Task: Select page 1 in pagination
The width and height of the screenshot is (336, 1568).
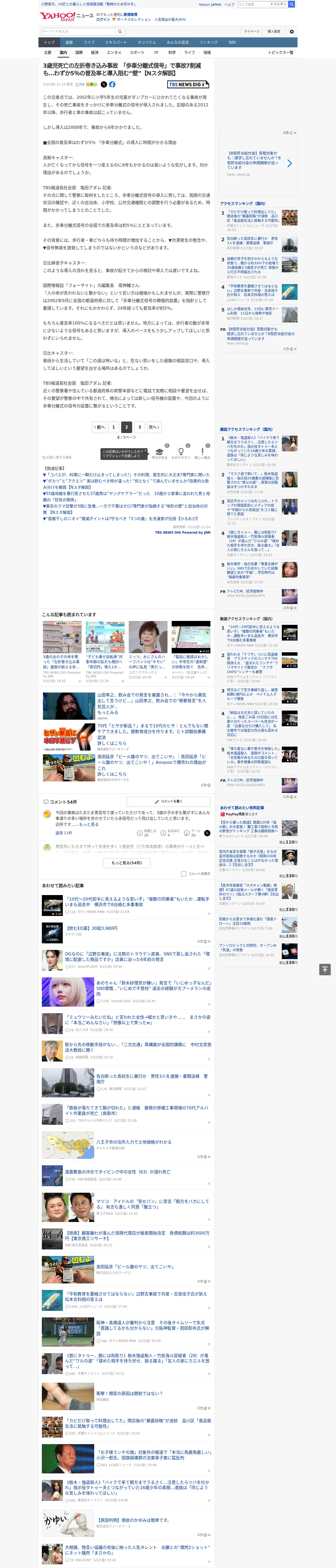Action: [113, 427]
